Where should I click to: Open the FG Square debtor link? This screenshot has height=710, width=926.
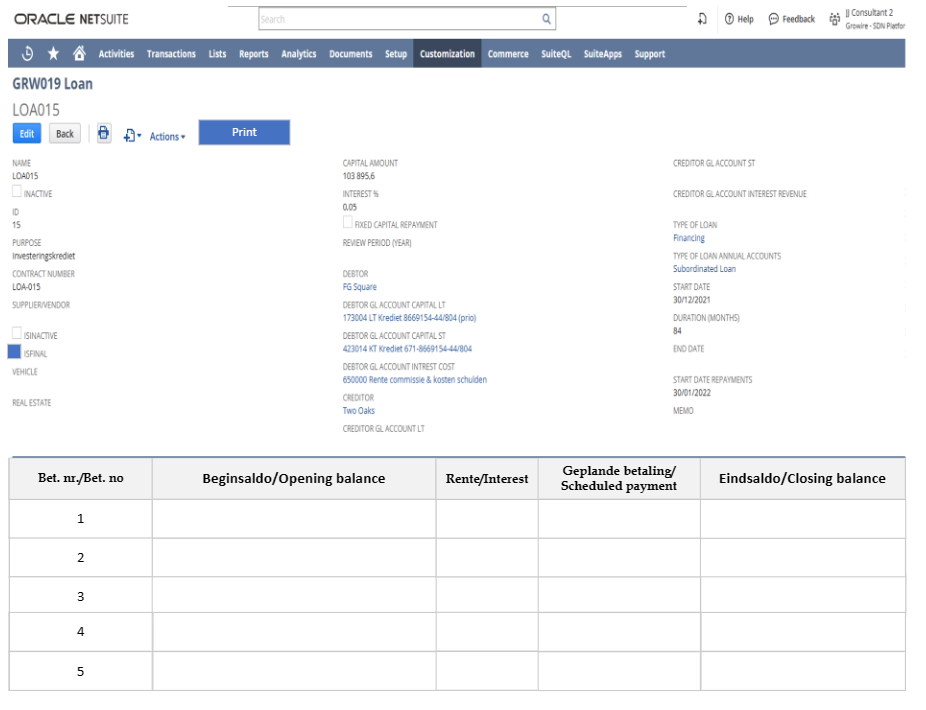(359, 287)
